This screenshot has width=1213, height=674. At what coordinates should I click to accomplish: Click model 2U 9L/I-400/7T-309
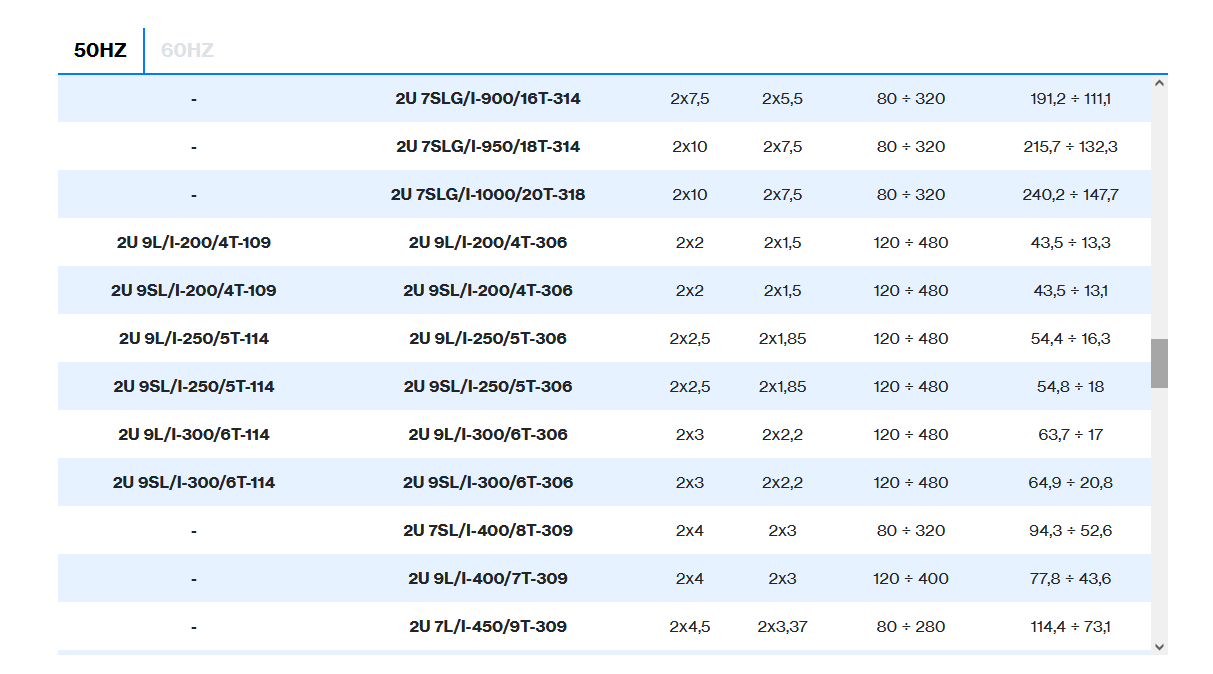(487, 579)
